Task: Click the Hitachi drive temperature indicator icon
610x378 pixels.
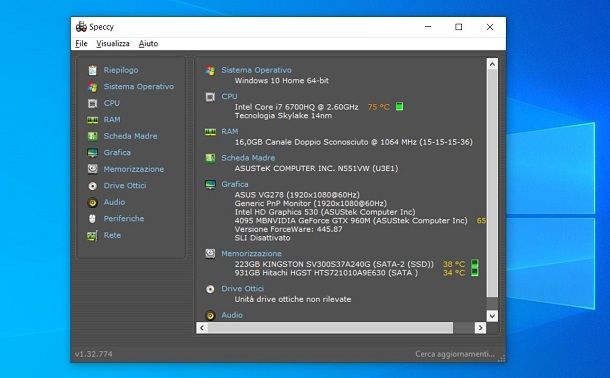Action: 475,272
